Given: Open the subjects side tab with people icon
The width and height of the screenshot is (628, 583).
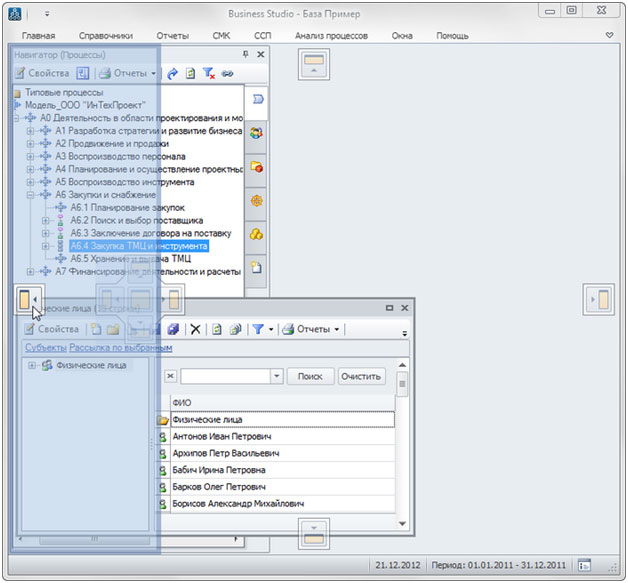Looking at the screenshot, I should pyautogui.click(x=256, y=132).
